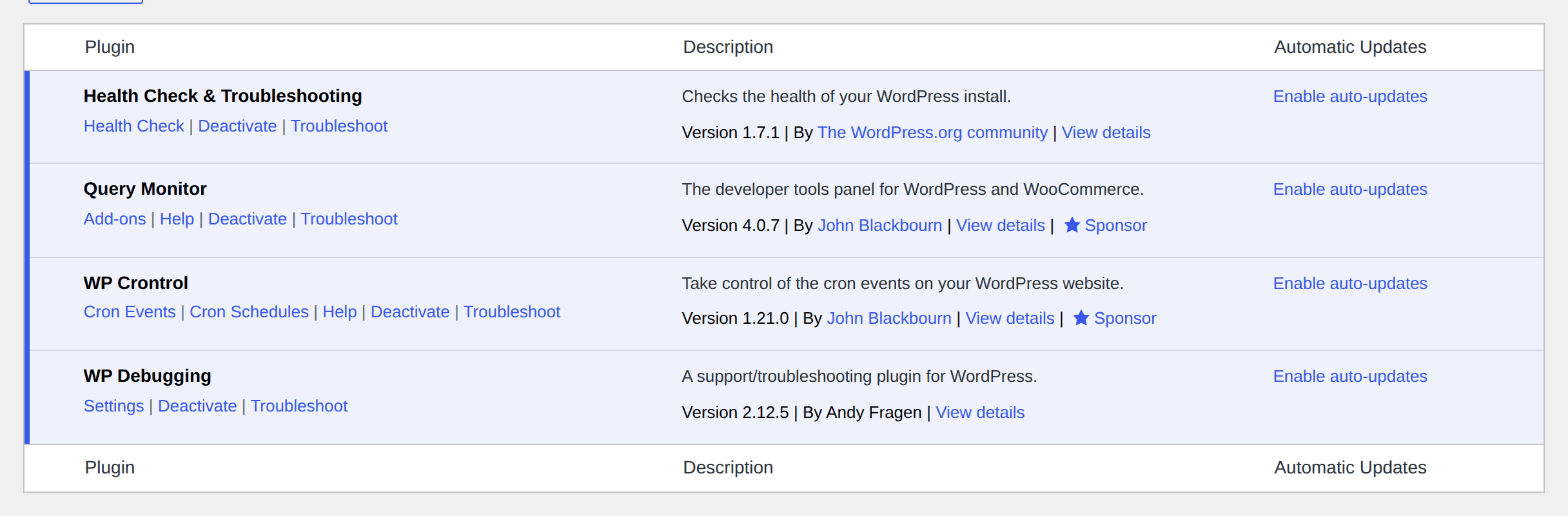Click the star icon beside WP Crontrol Sponsor

[x=1081, y=318]
